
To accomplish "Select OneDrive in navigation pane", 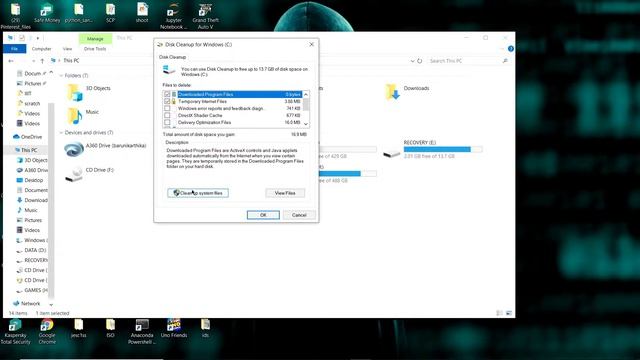I will [x=28, y=137].
